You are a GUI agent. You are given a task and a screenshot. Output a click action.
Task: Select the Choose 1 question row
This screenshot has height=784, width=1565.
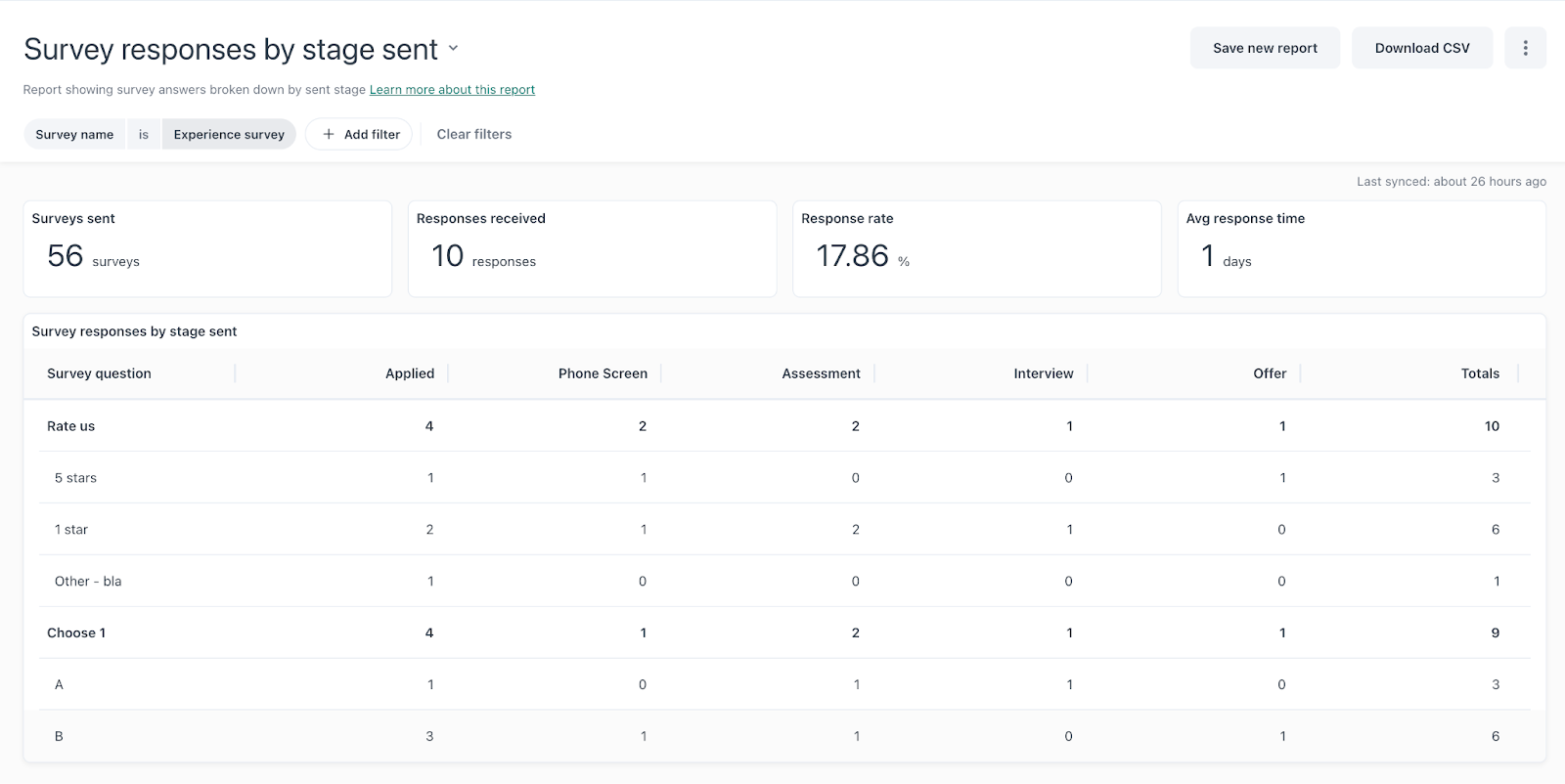[76, 632]
